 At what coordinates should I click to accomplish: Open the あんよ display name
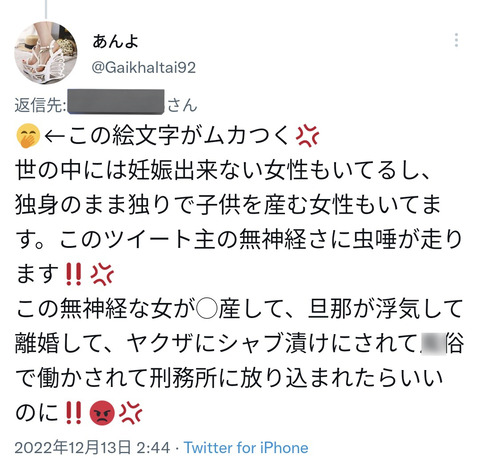(x=115, y=42)
